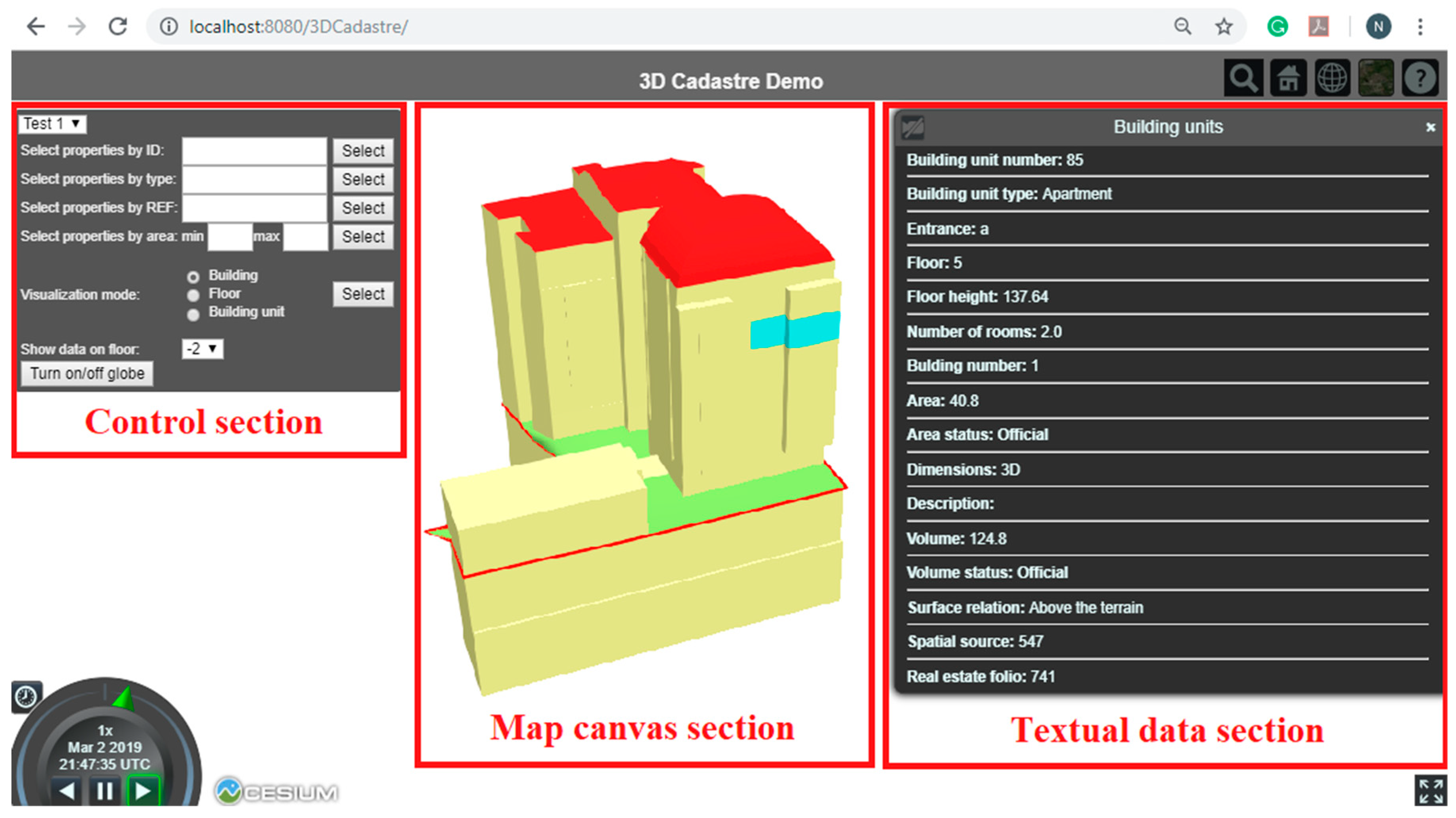Play the animation in reverse
Screen dimensions: 1456x818
pyautogui.click(x=67, y=791)
